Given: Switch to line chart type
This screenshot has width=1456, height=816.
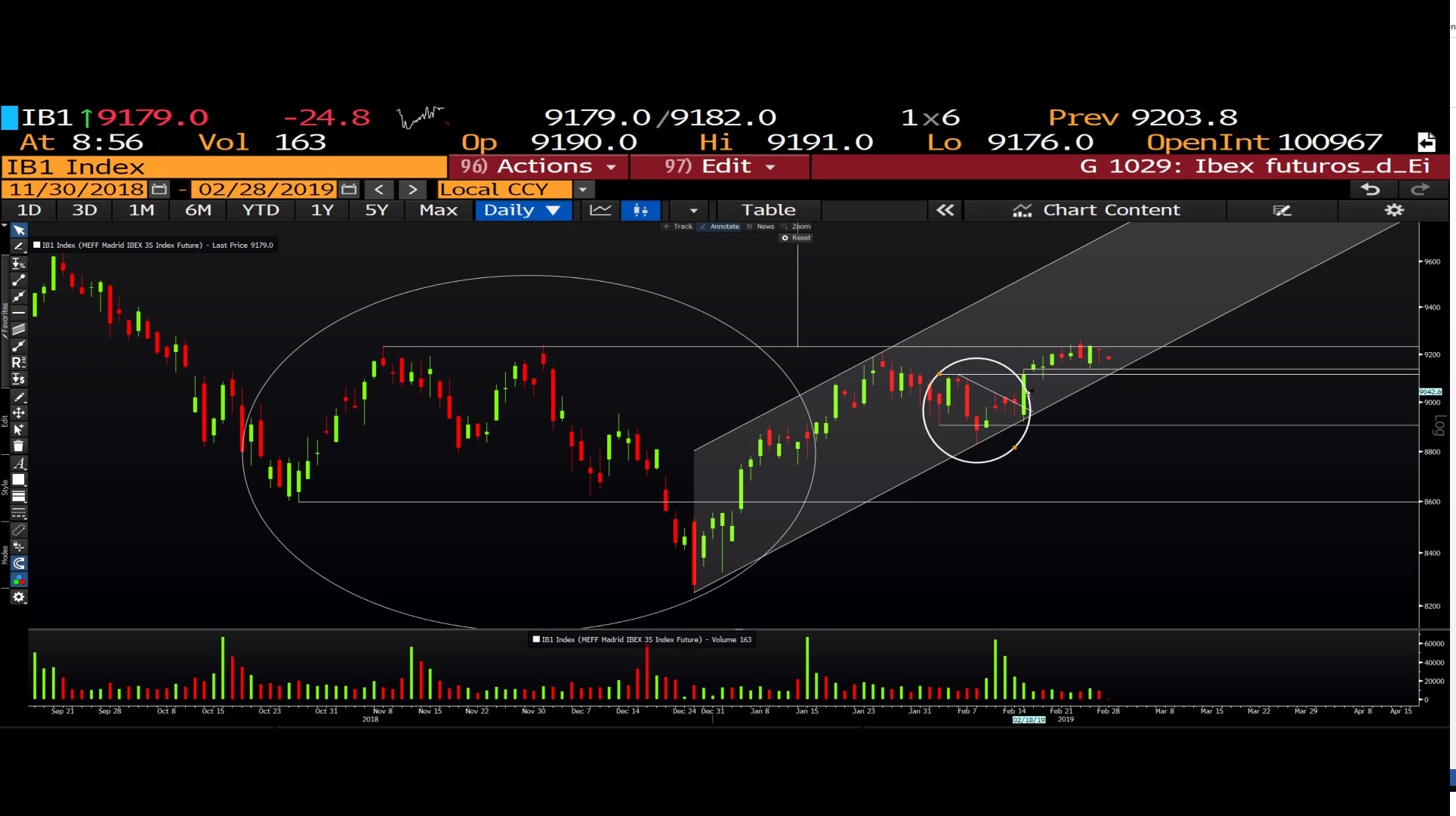Looking at the screenshot, I should (x=600, y=210).
